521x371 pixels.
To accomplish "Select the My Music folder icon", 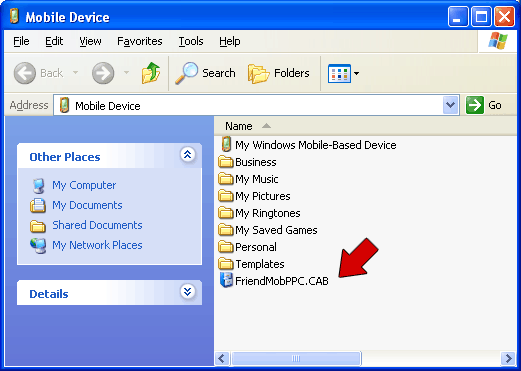I will pyautogui.click(x=226, y=179).
